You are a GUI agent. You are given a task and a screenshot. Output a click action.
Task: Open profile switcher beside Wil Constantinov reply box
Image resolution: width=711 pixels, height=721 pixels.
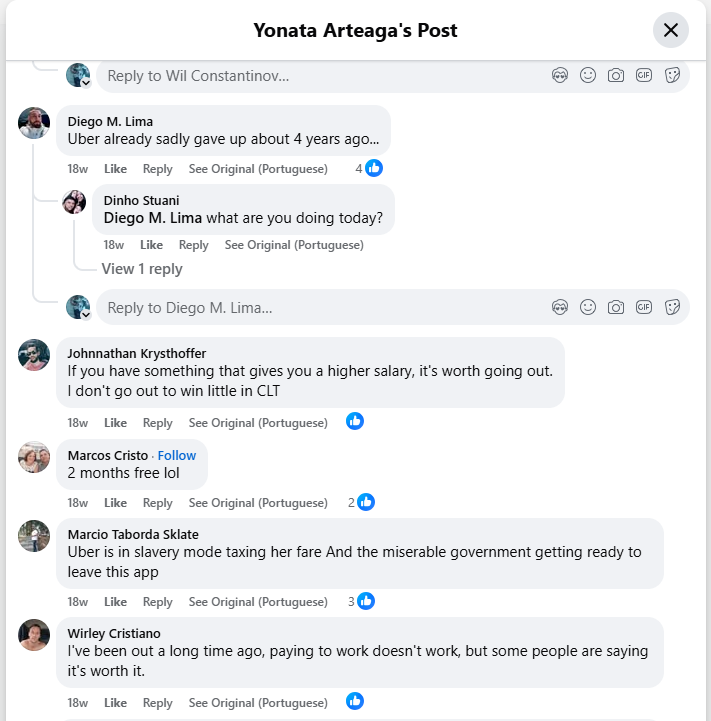coord(86,82)
